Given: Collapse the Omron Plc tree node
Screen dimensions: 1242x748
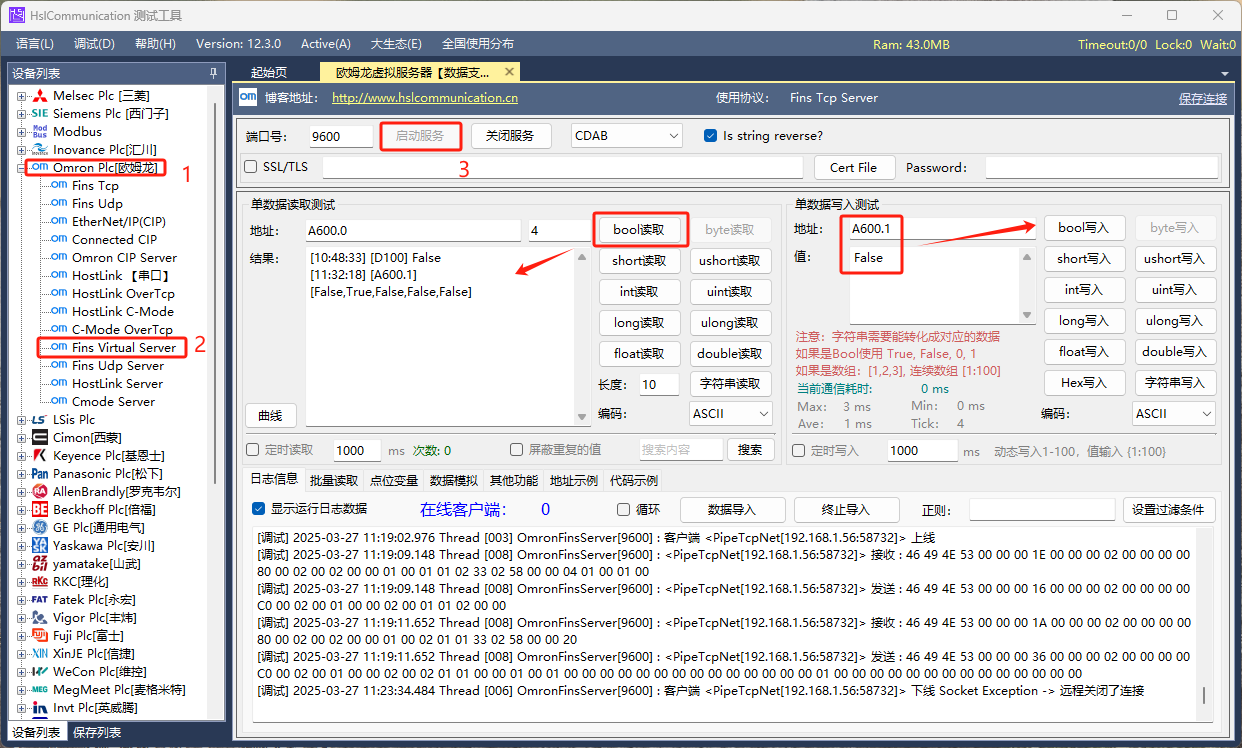Looking at the screenshot, I should tap(21, 168).
